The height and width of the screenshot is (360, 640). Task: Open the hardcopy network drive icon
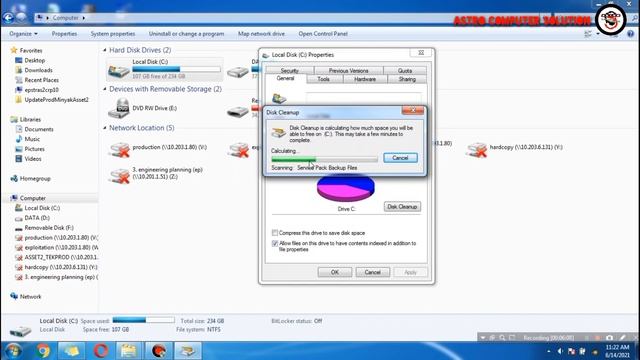coord(477,150)
